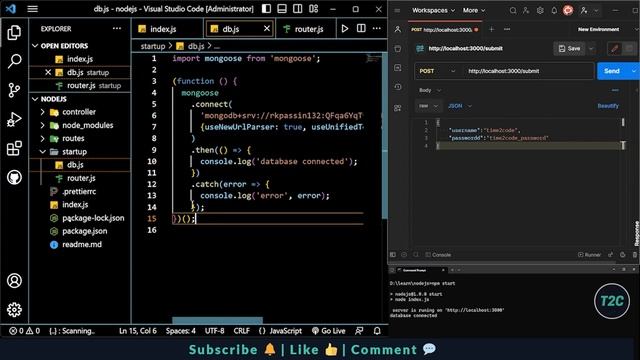The height and width of the screenshot is (360, 640).
Task: Open the Run and Debug view
Action: 14,120
